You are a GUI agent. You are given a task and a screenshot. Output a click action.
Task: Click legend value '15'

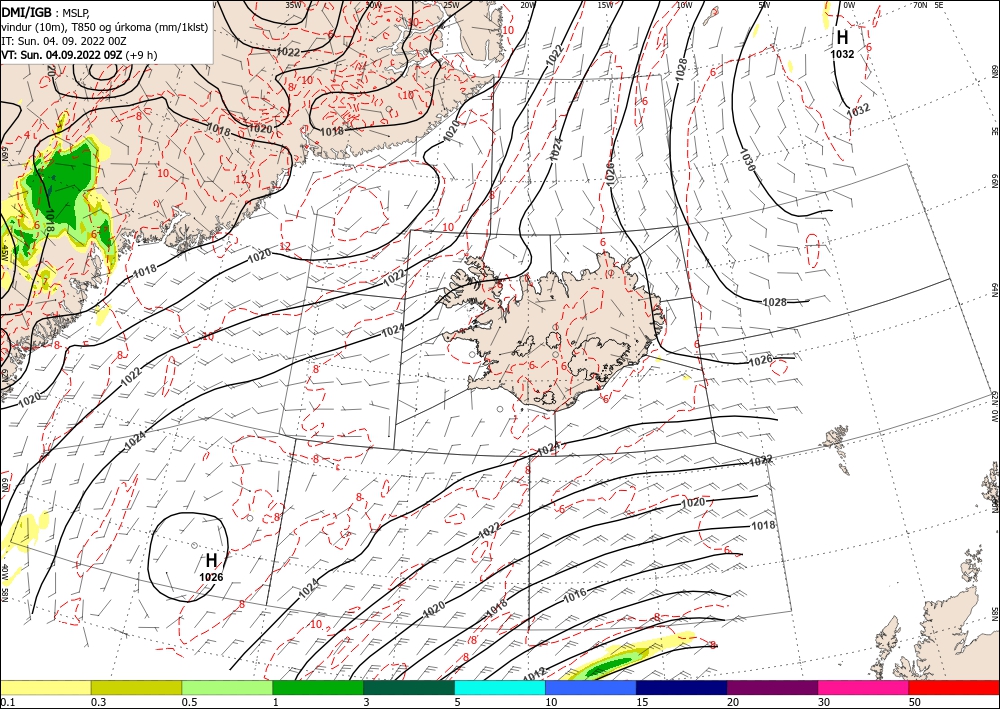click(642, 702)
